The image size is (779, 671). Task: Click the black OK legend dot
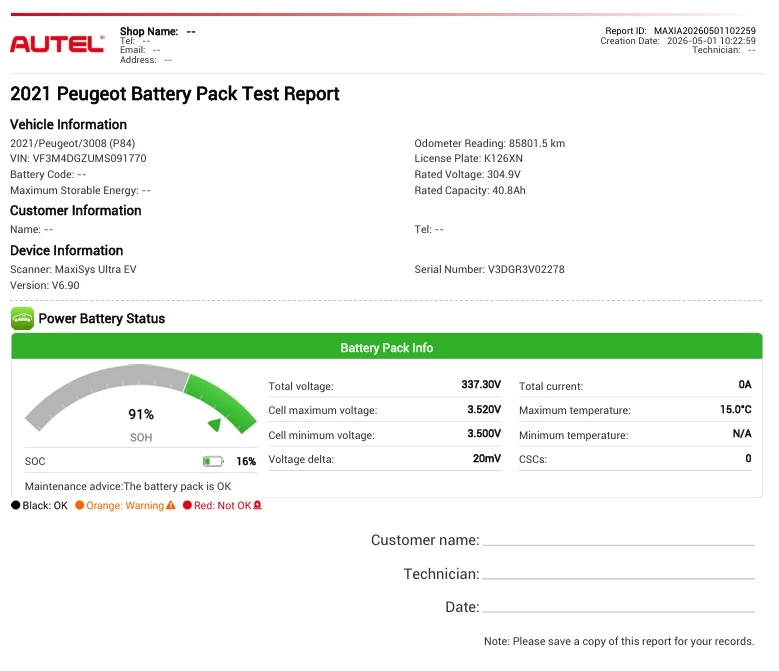(x=15, y=505)
